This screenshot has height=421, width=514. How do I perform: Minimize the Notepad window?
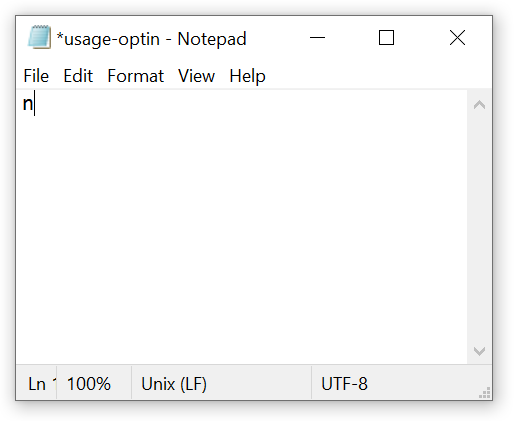point(317,37)
